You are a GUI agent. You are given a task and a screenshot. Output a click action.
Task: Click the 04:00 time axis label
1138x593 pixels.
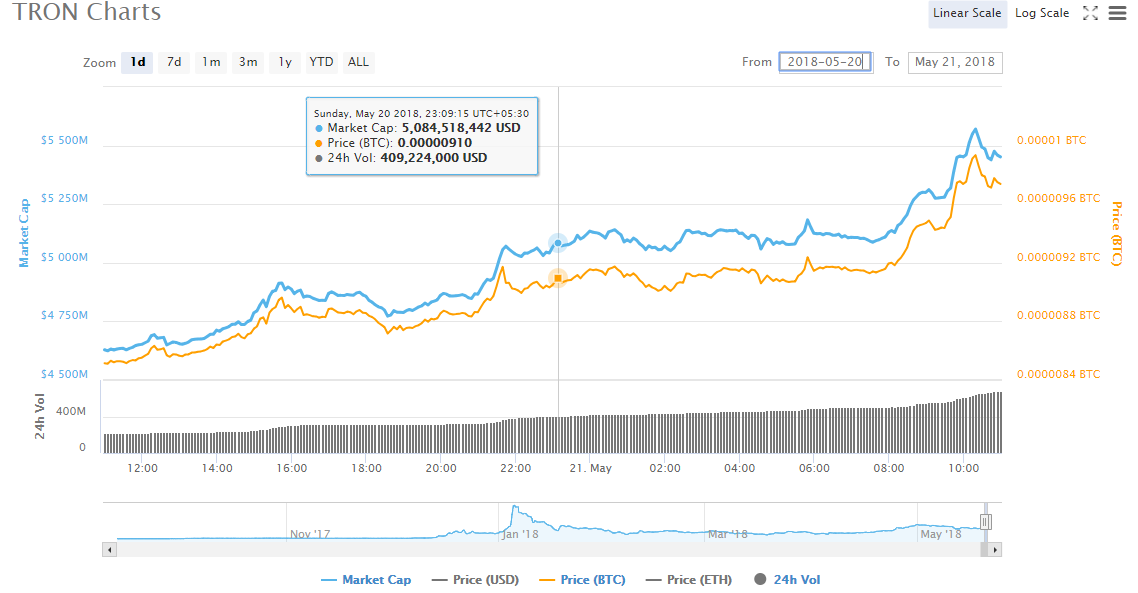tap(740, 469)
